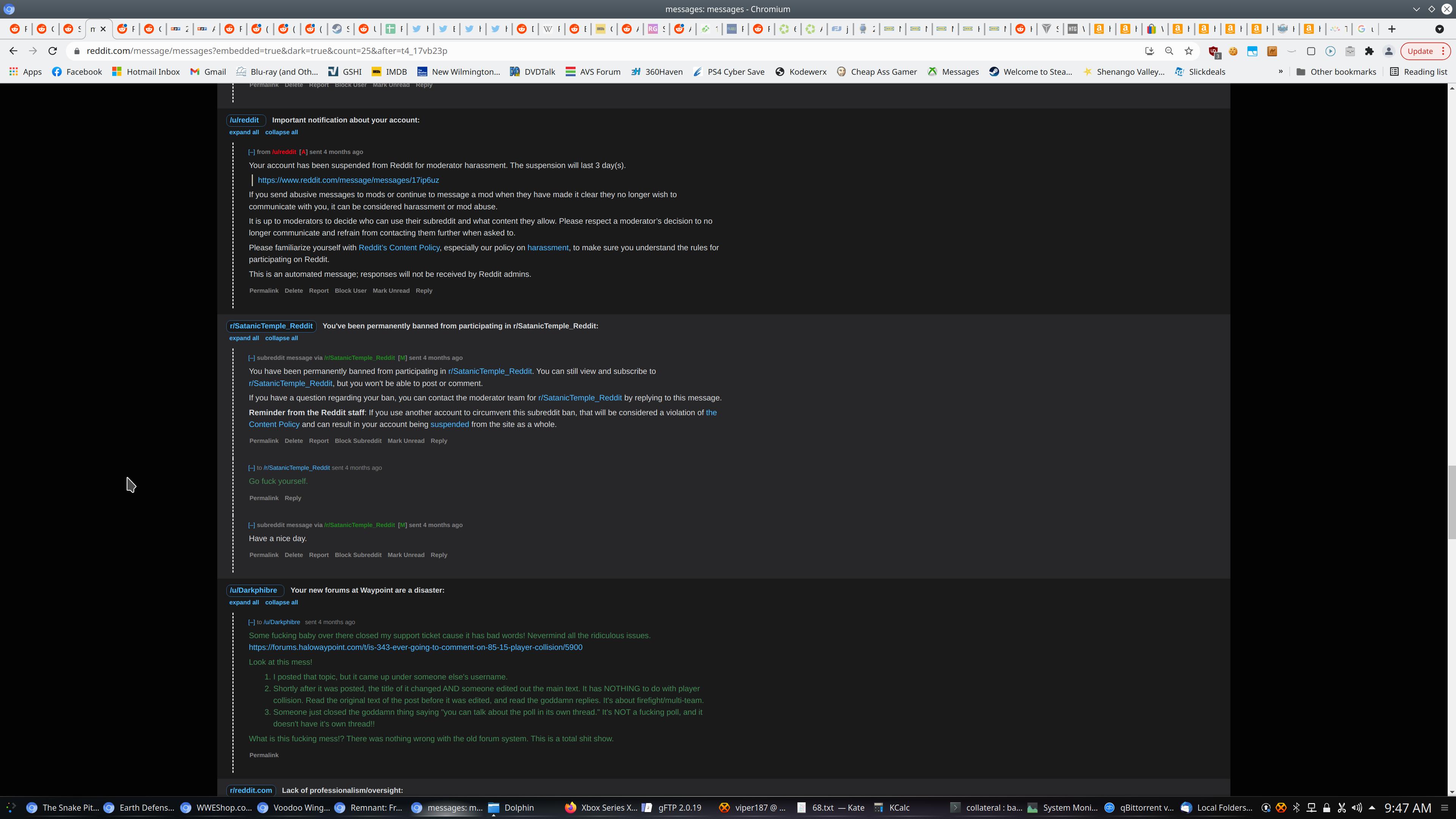This screenshot has width=1456, height=819.
Task: Click Reply under 'Have a nice day.'
Action: [439, 555]
